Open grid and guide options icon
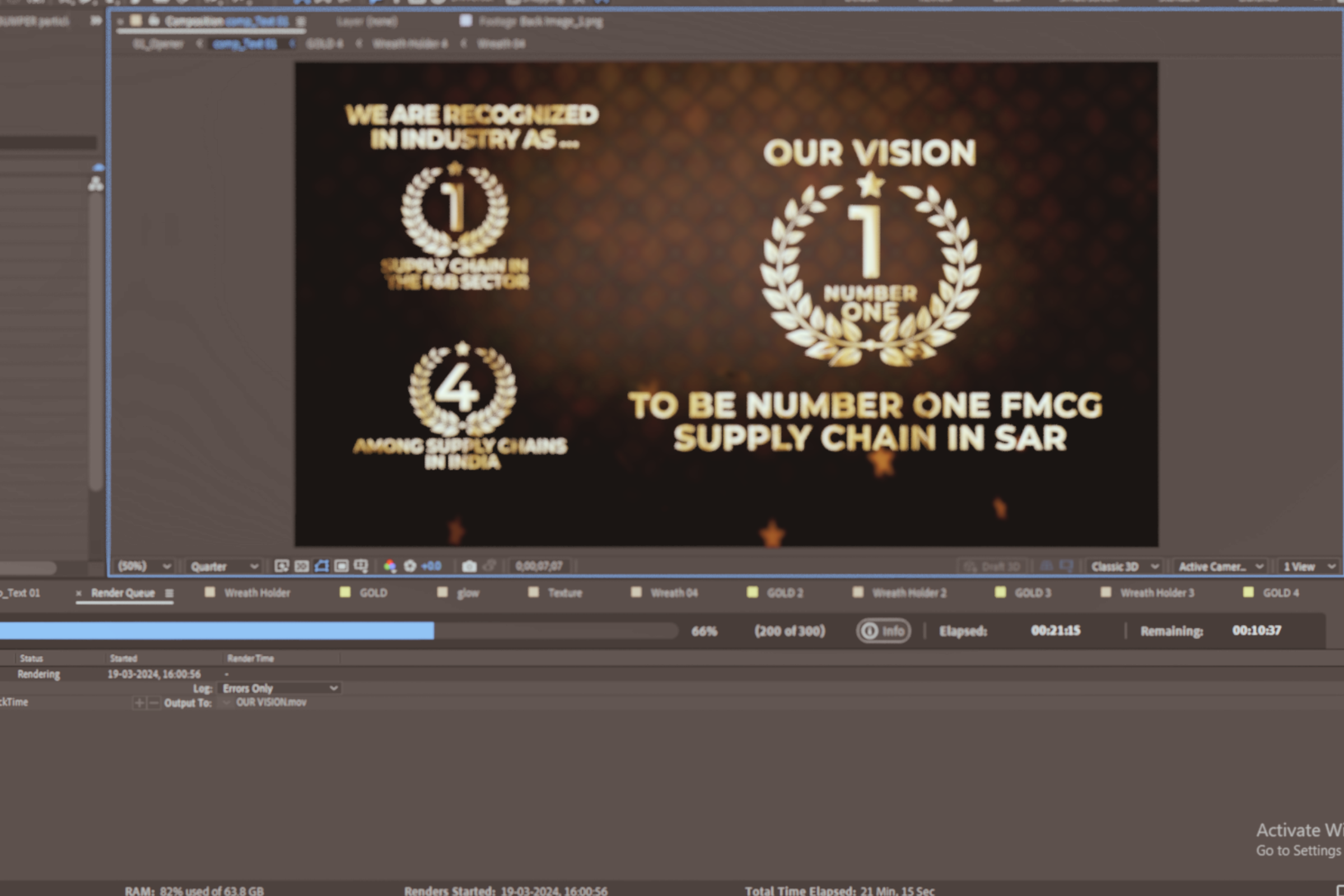Viewport: 1344px width, 896px height. coord(361,566)
